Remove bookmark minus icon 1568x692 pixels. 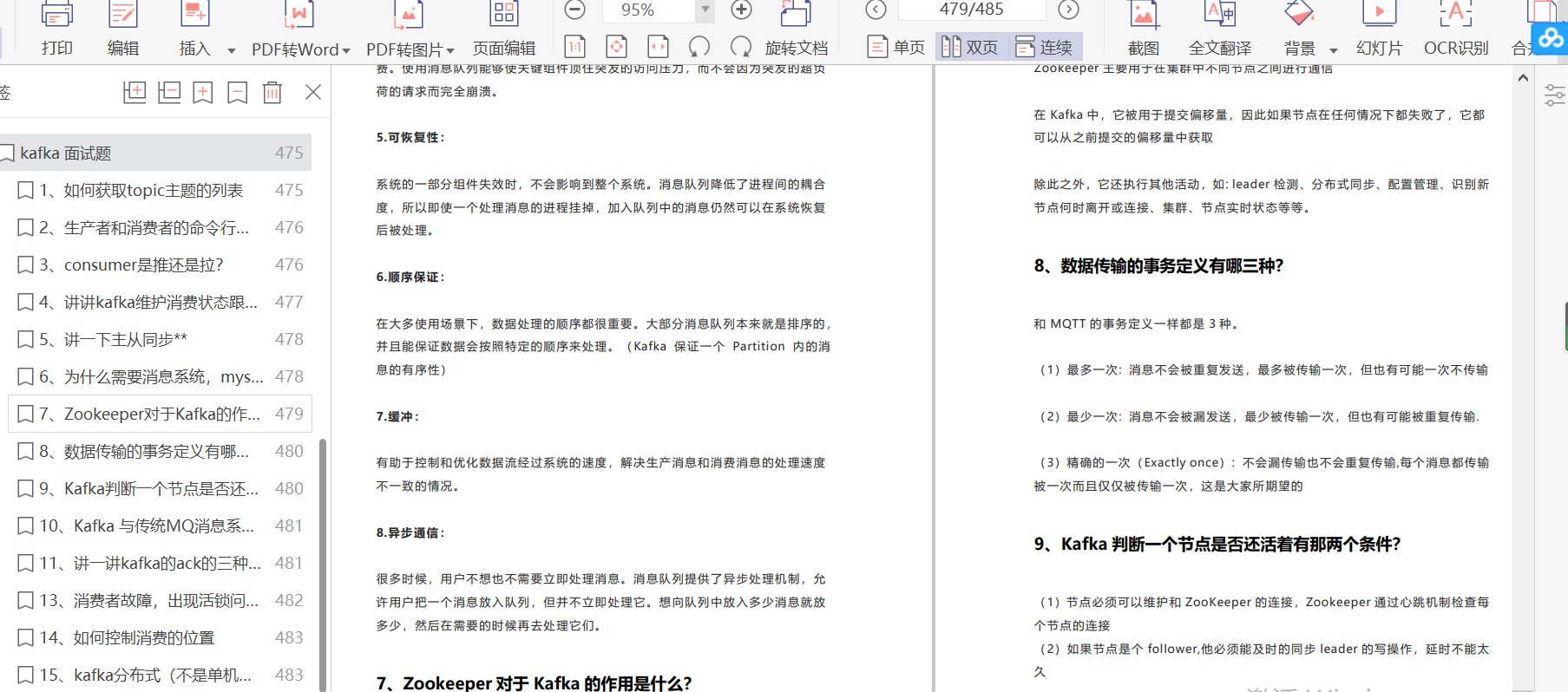[x=238, y=92]
